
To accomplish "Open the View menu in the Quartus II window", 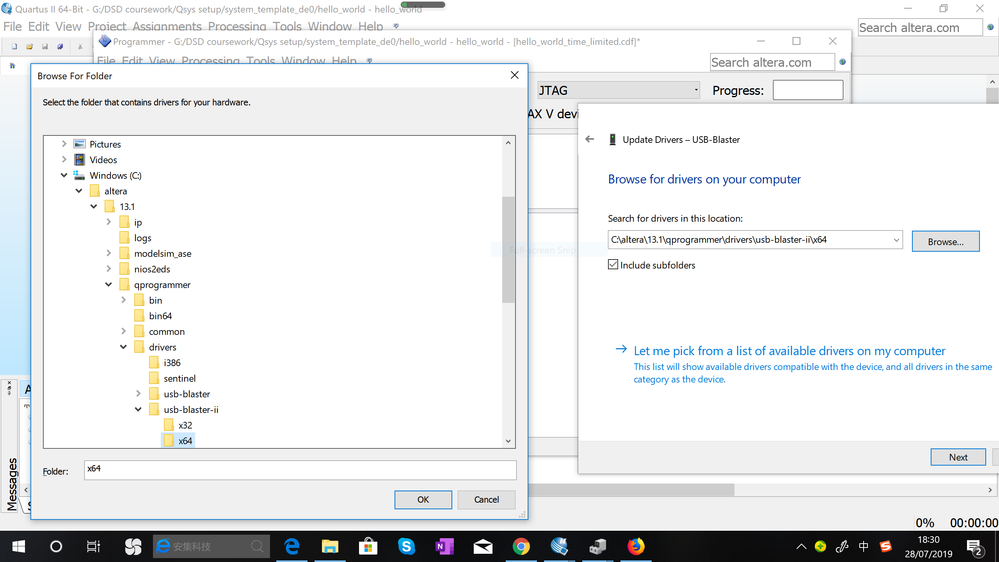I will (x=68, y=26).
